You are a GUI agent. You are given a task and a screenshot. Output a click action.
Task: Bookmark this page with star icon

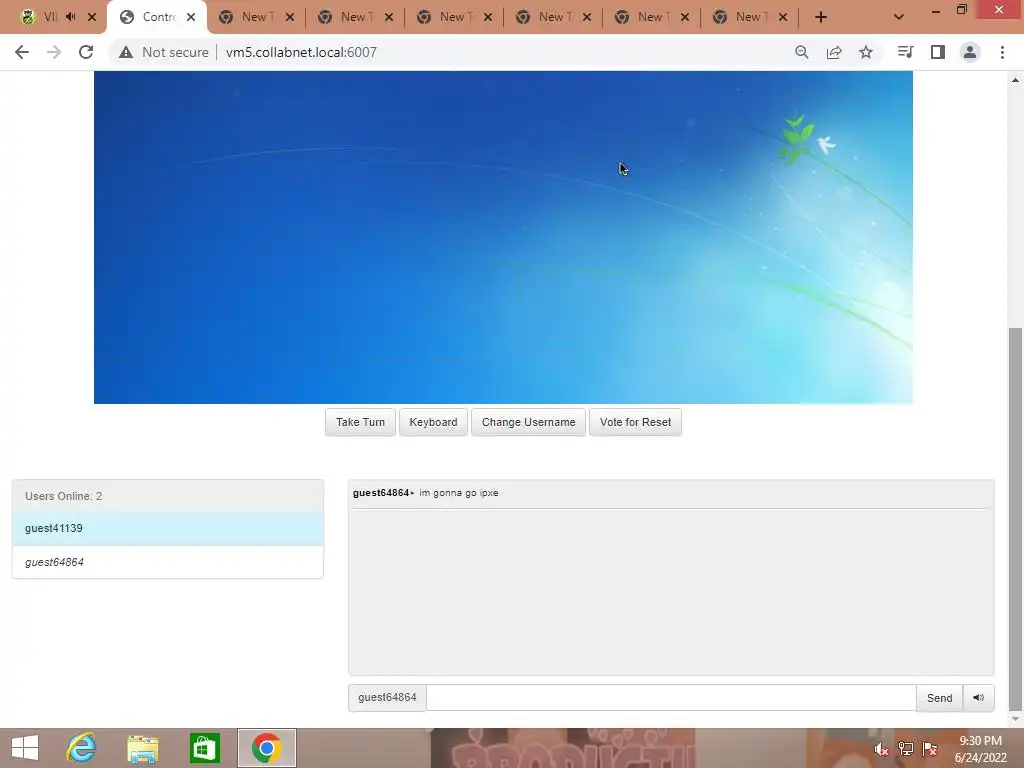866,52
